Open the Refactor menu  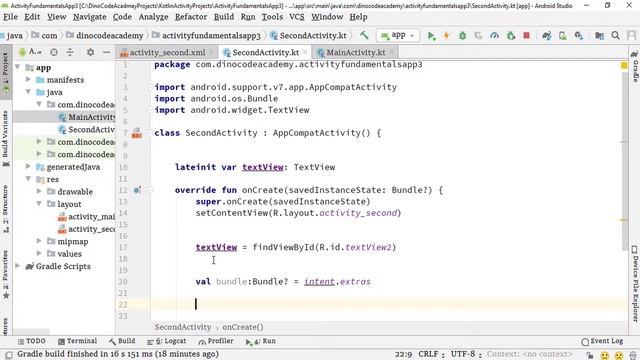click(191, 17)
